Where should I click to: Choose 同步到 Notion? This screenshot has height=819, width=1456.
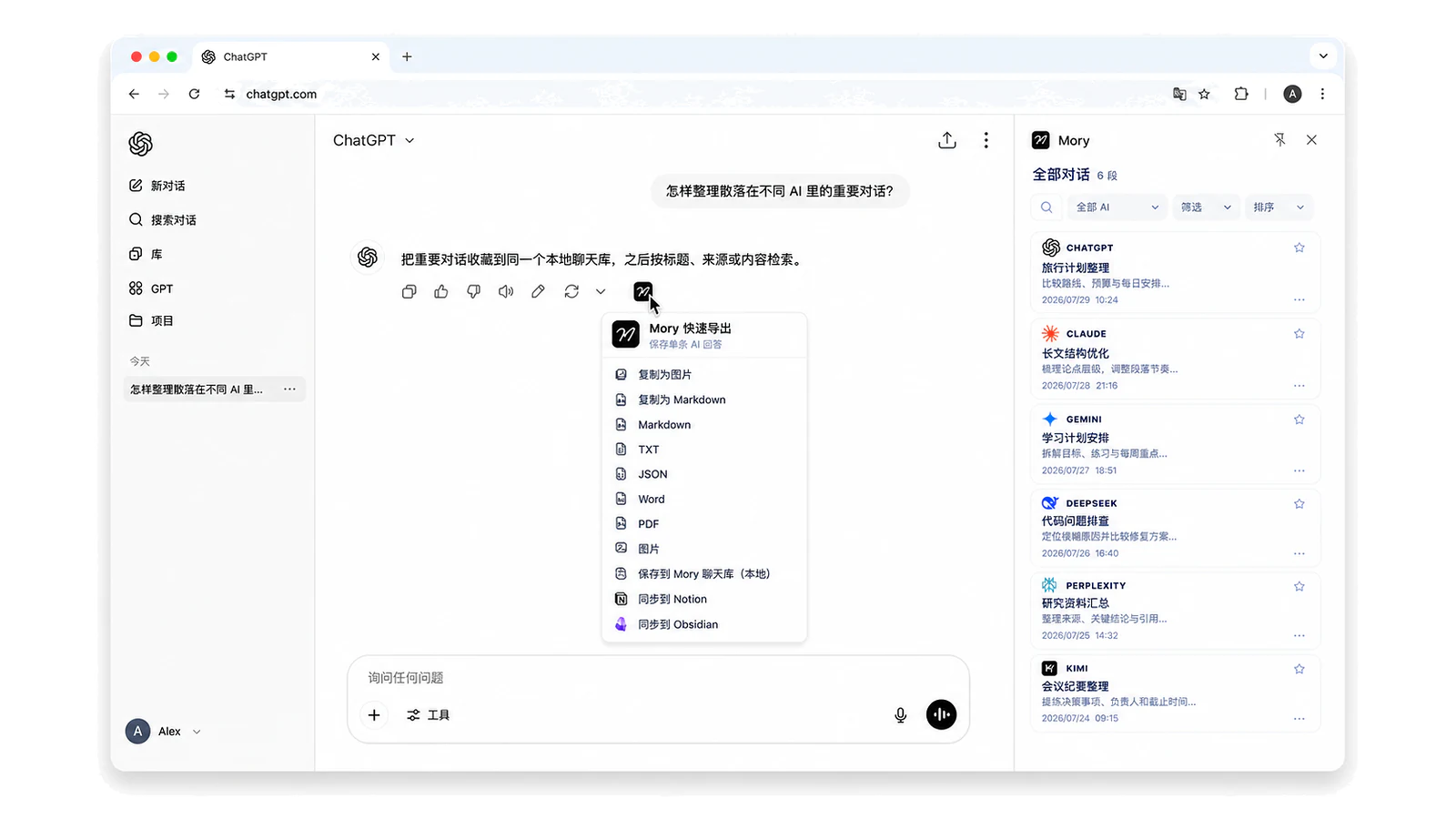704,600
